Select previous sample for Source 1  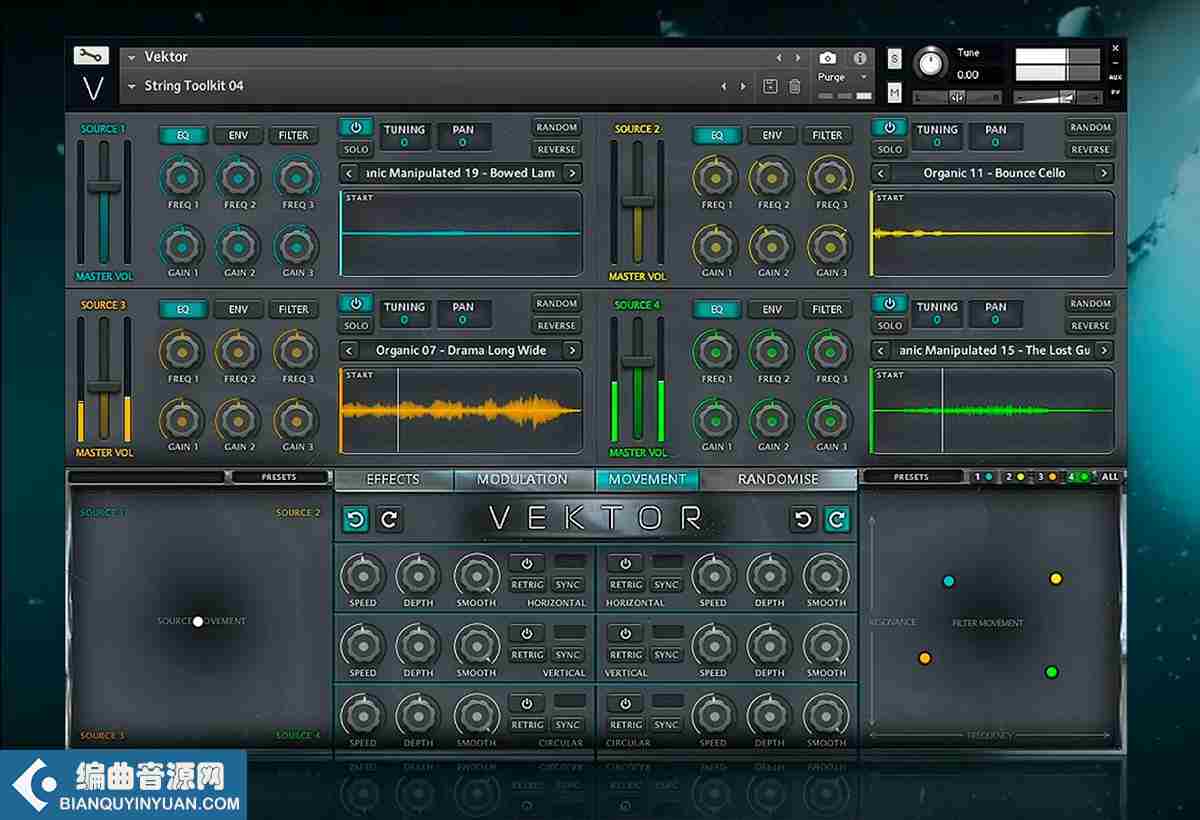point(348,173)
